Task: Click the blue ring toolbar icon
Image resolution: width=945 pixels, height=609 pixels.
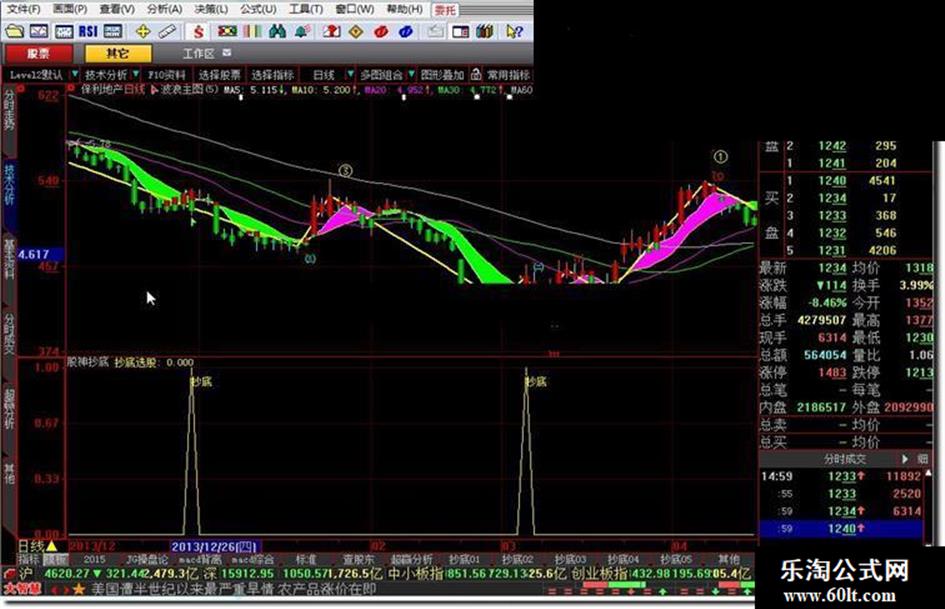Action: [x=406, y=31]
